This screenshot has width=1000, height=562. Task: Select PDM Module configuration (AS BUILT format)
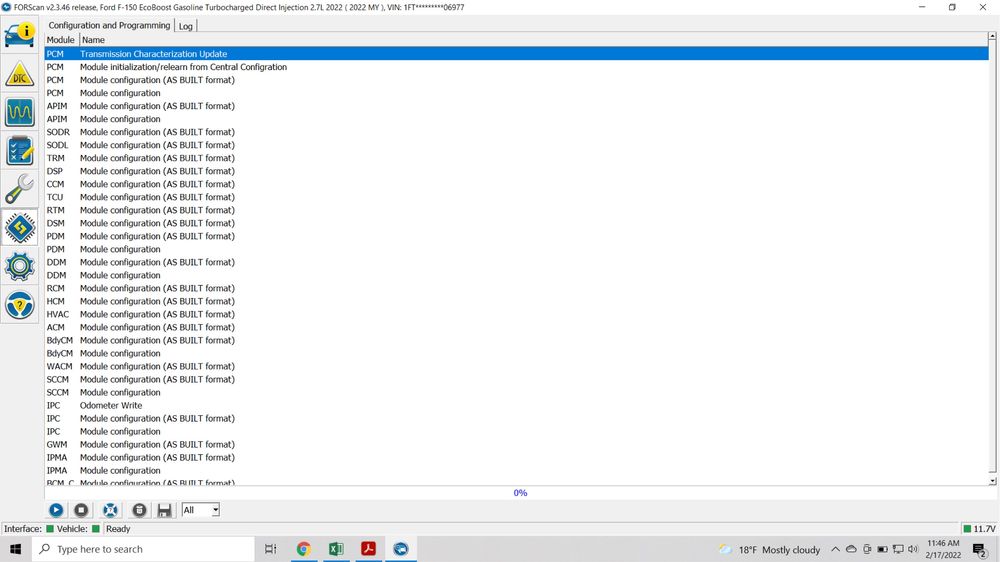517,236
